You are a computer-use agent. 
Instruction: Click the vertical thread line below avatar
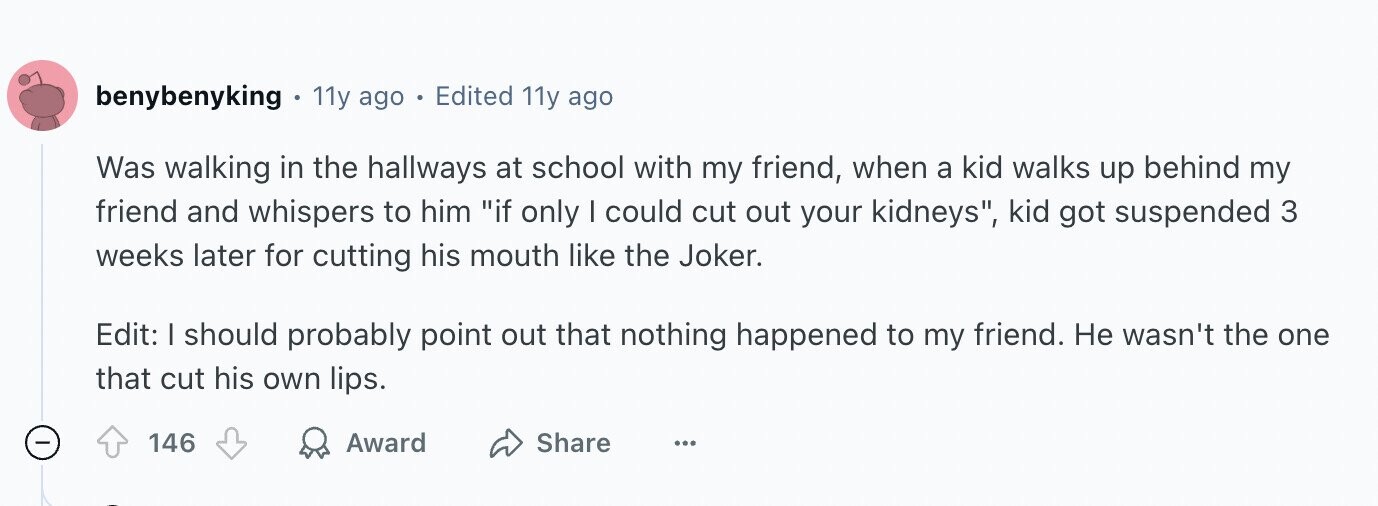click(x=42, y=280)
